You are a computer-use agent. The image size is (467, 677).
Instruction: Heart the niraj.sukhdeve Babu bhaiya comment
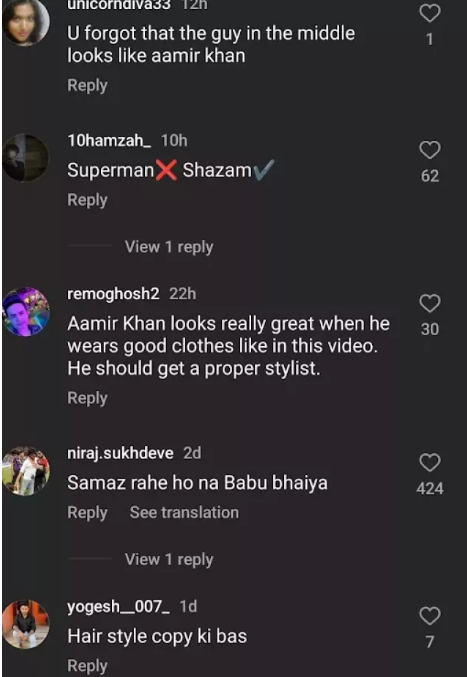430,462
